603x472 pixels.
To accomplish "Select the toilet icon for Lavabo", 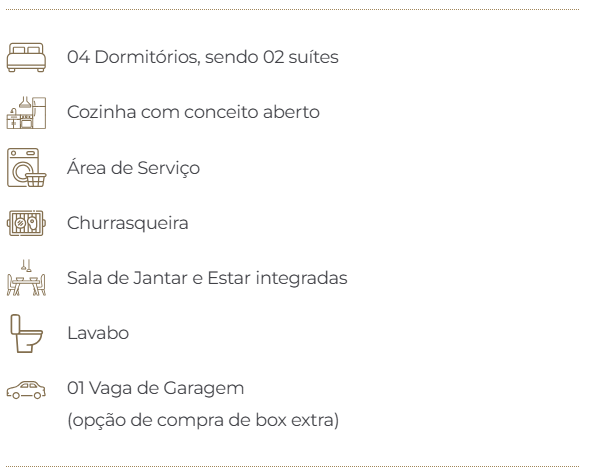I will click(x=24, y=331).
